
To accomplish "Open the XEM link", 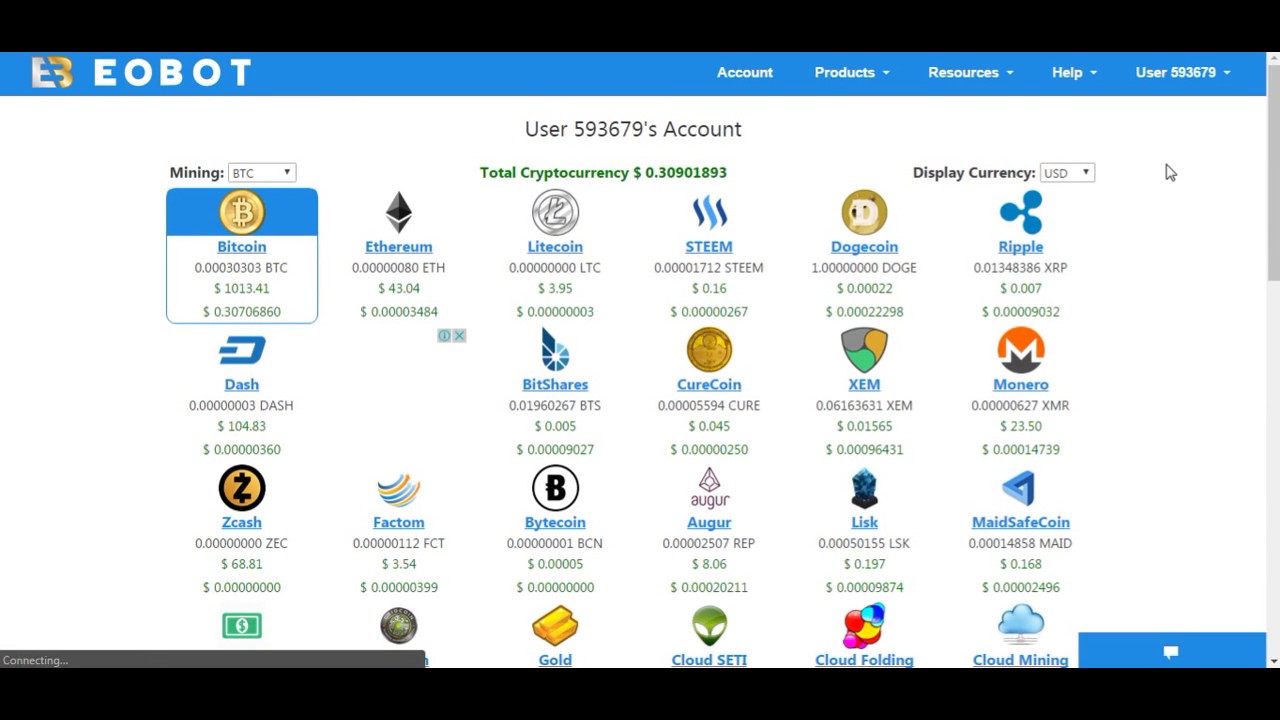I will pyautogui.click(x=864, y=384).
